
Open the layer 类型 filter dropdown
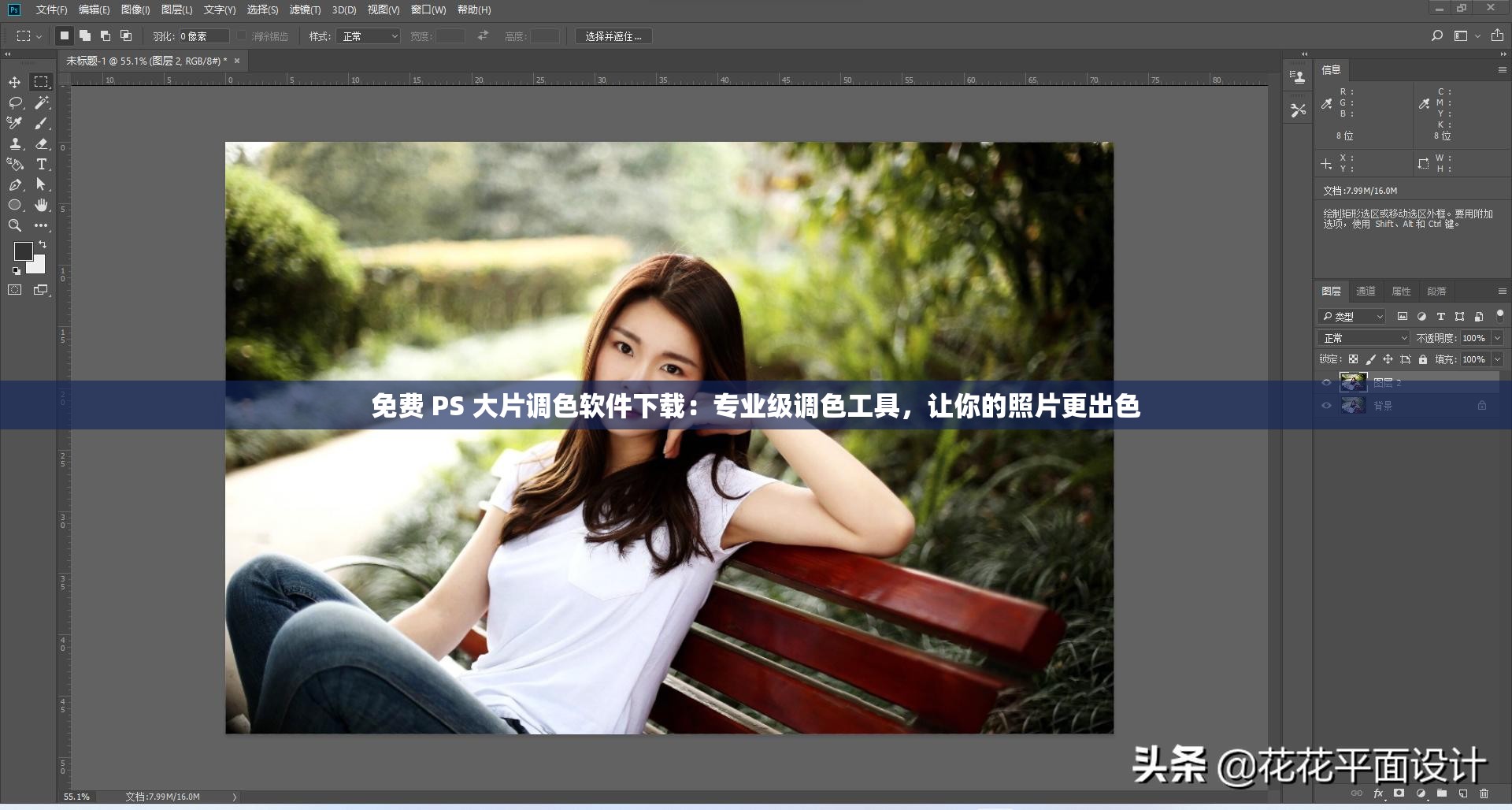[1351, 316]
